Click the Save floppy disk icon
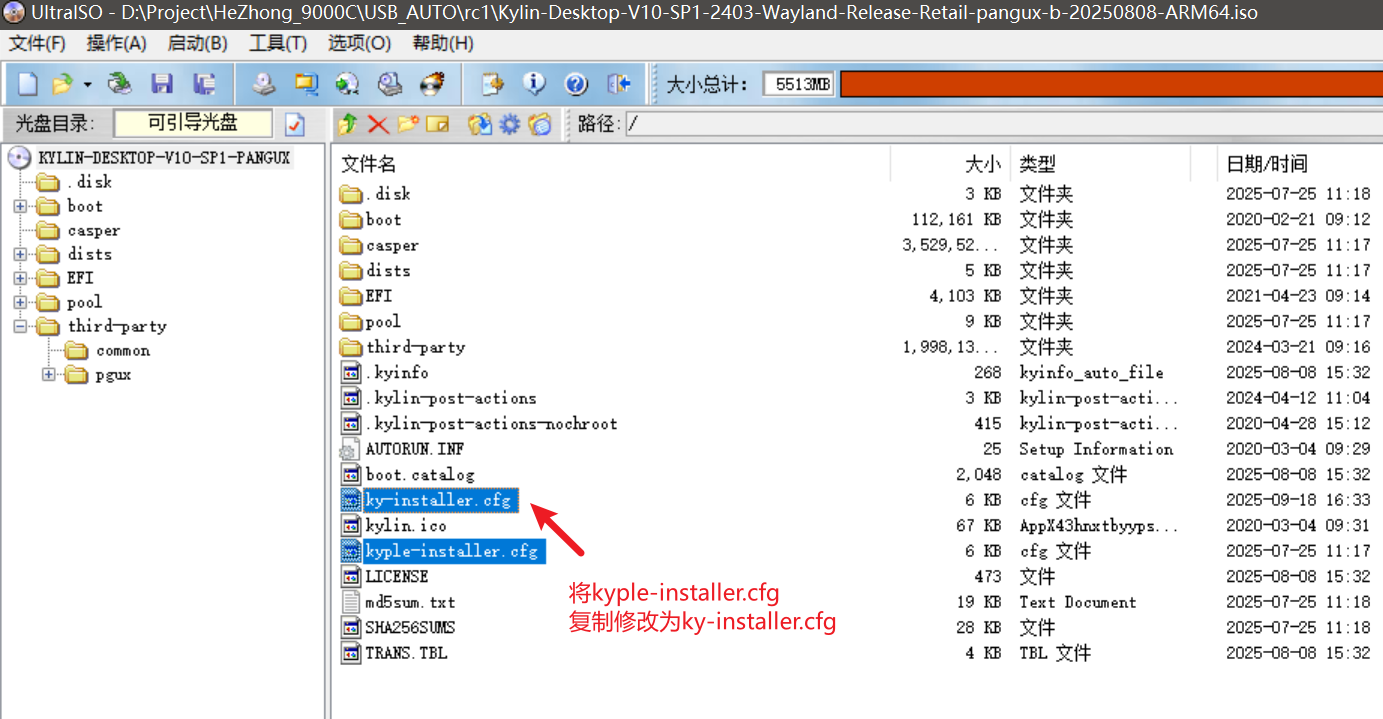 click(162, 84)
